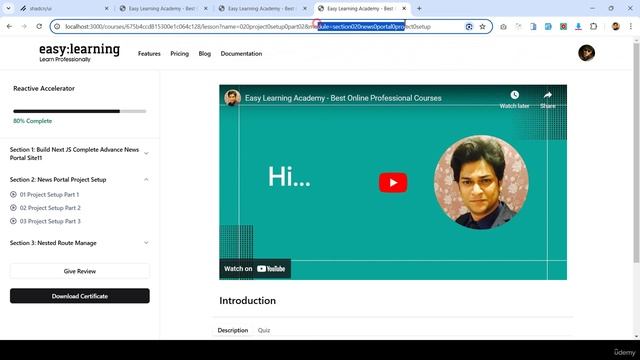Bookmark this page with the star icon
Image resolution: width=640 pixels, height=360 pixels.
tap(482, 27)
